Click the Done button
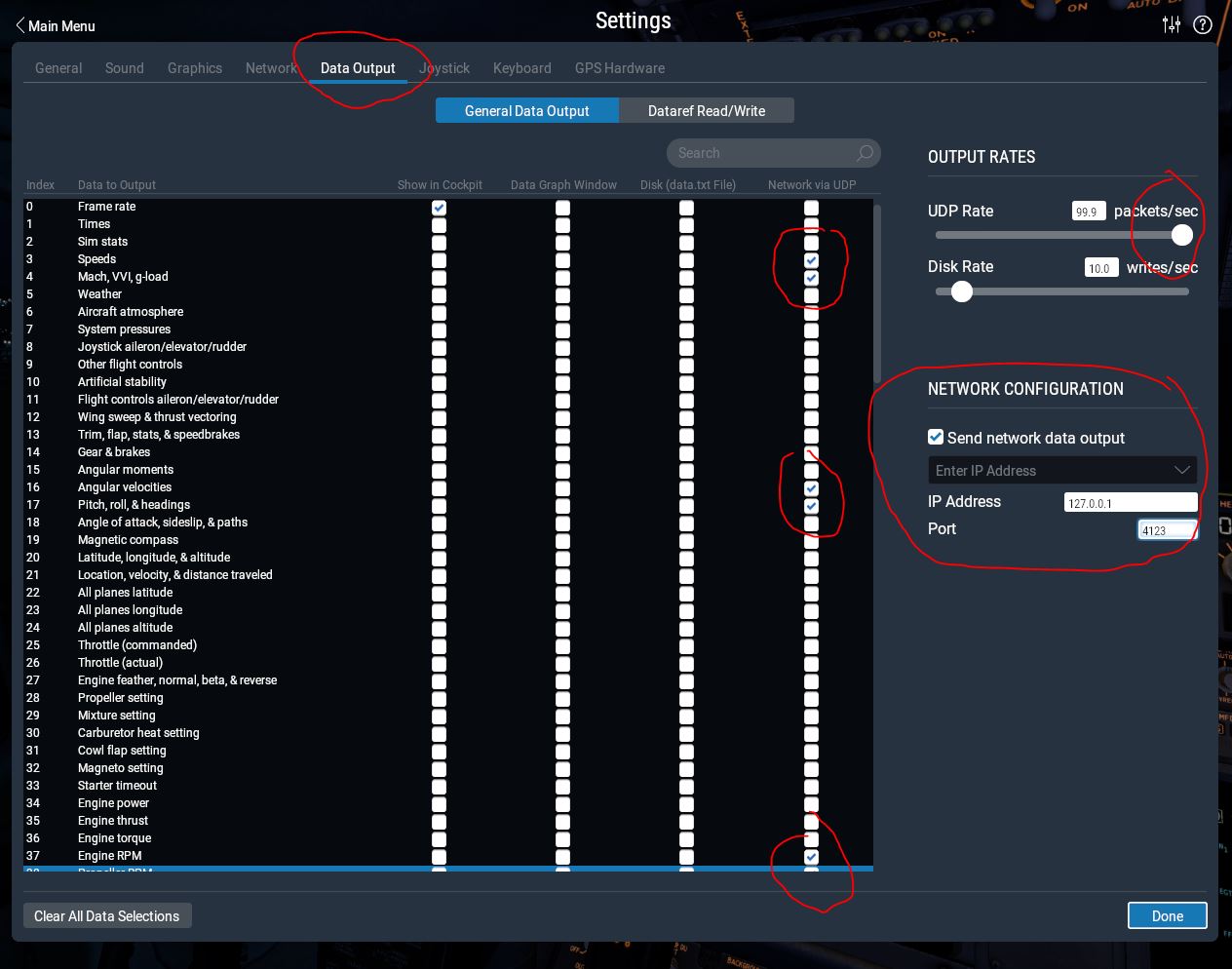The width and height of the screenshot is (1232, 969). tap(1167, 915)
